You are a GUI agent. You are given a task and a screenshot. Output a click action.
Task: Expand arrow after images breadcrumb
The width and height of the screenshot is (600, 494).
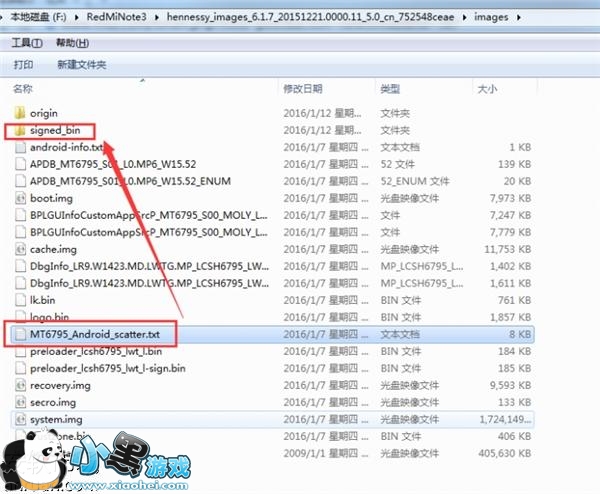point(518,17)
